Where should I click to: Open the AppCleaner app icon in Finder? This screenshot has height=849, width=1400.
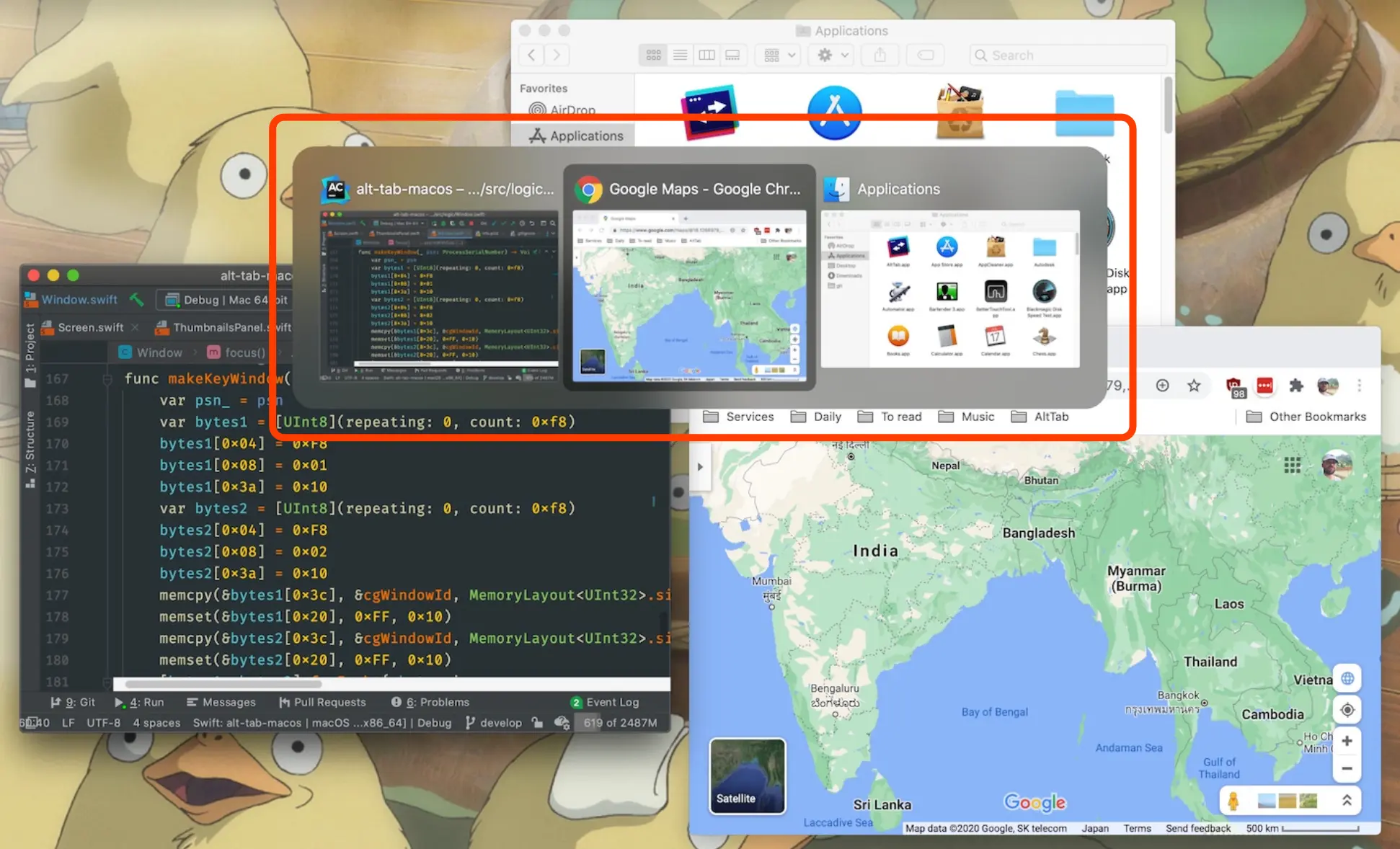(x=960, y=112)
